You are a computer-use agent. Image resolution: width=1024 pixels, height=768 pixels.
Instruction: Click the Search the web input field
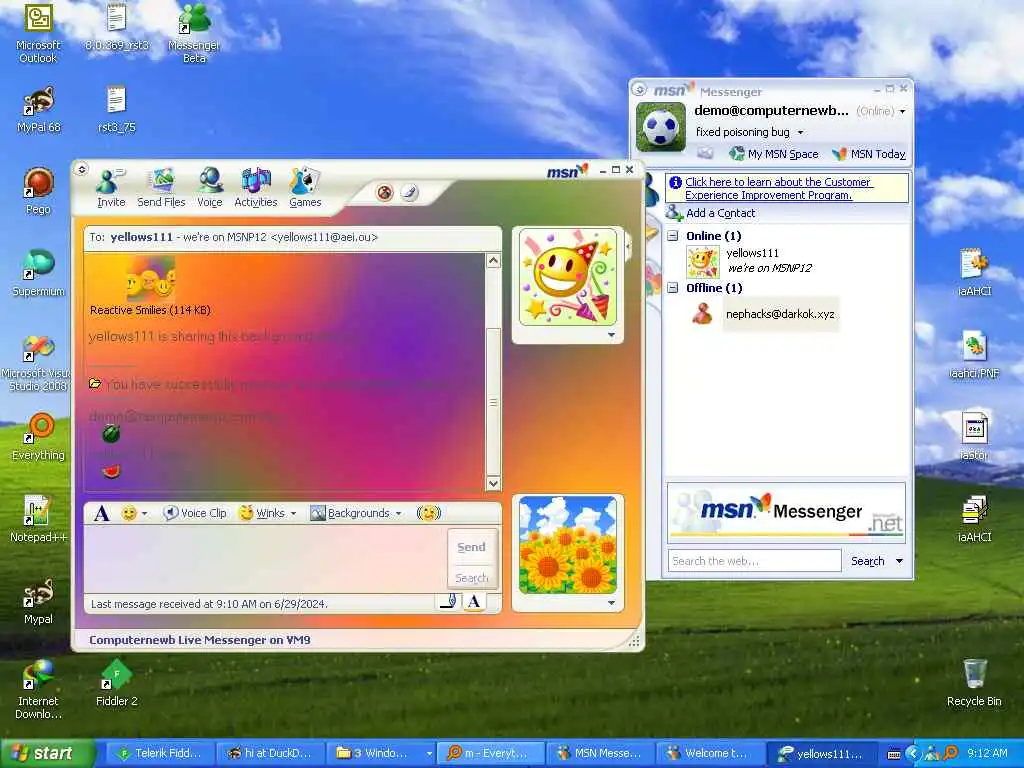click(754, 561)
